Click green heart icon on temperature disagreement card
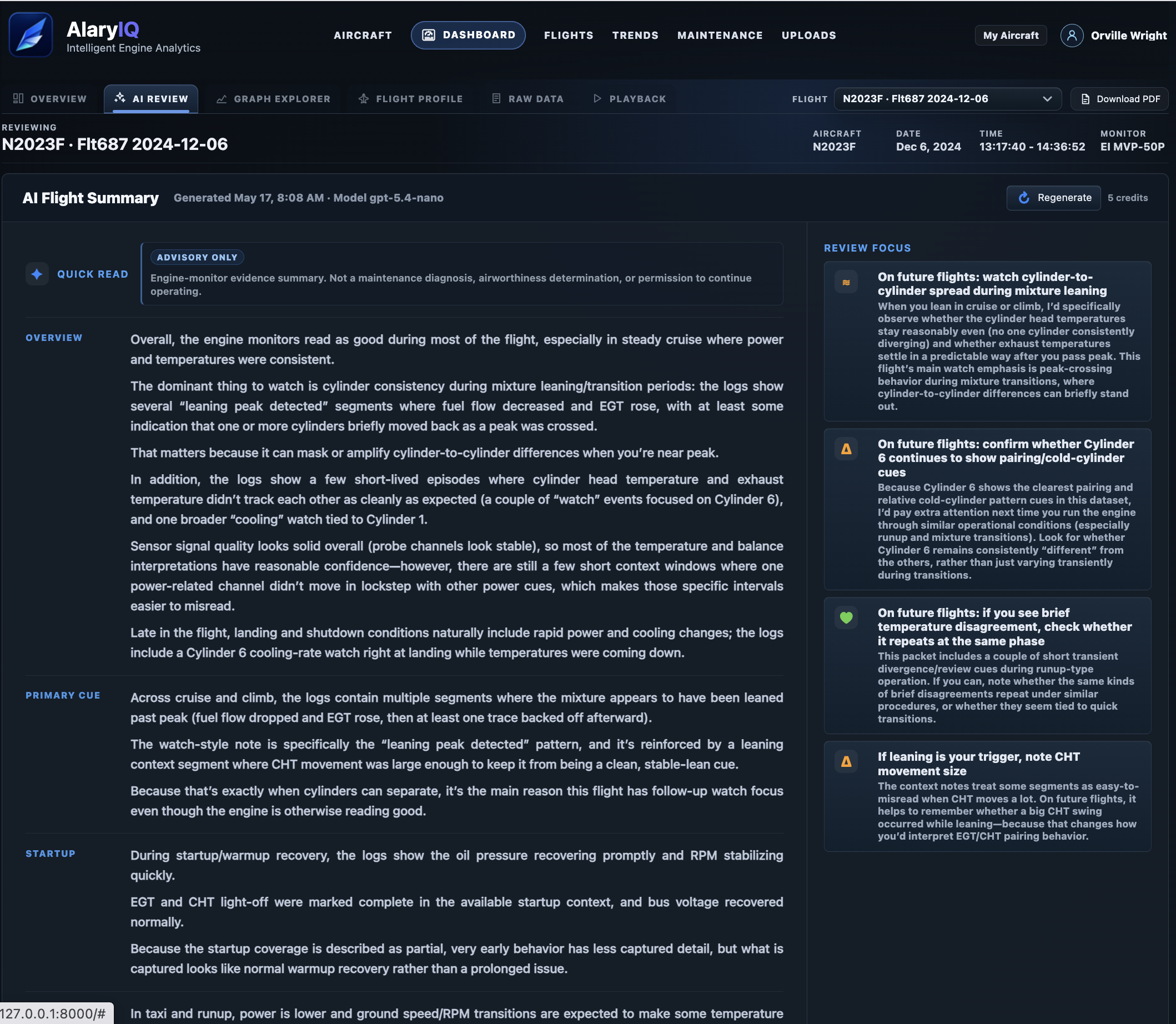Screen dimensions: 1176x1024 click(846, 618)
